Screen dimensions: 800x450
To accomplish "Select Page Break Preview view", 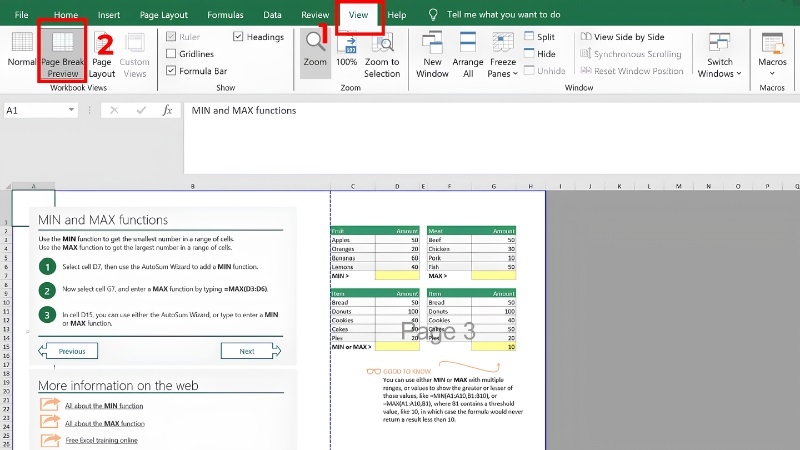I will (x=63, y=55).
